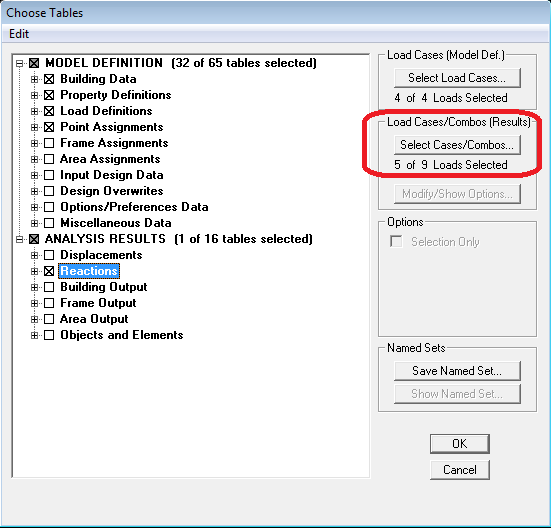Expand the Frame Output node

(34, 303)
